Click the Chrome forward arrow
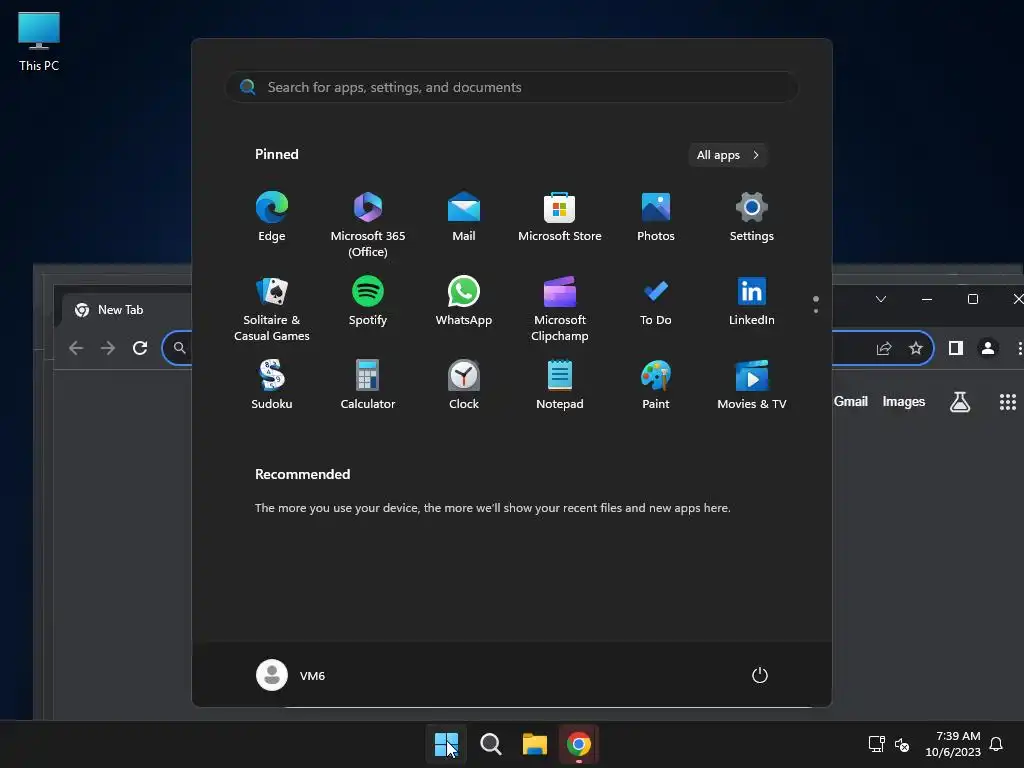This screenshot has width=1024, height=768. click(x=108, y=348)
